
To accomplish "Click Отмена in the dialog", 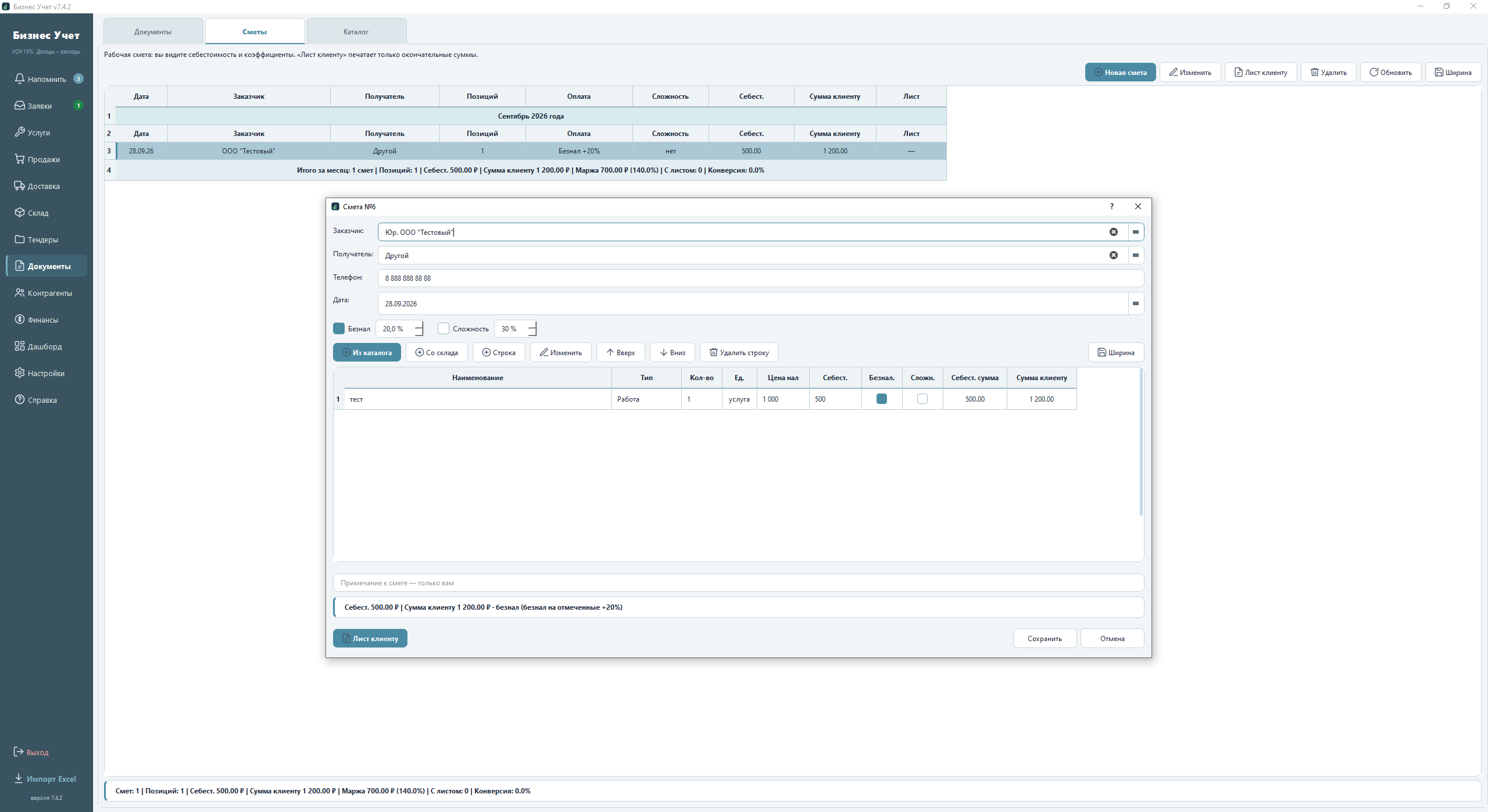I will (1113, 638).
